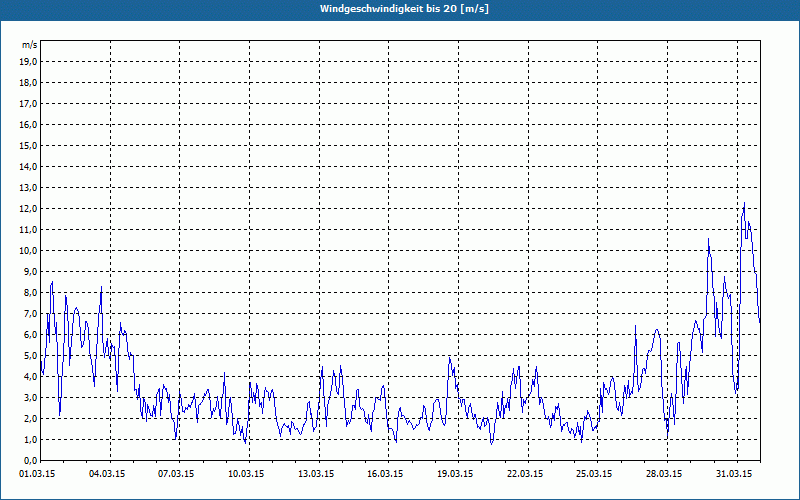This screenshot has width=800, height=500.
Task: Click the 2,0 y-axis label
Action: [x=30, y=418]
